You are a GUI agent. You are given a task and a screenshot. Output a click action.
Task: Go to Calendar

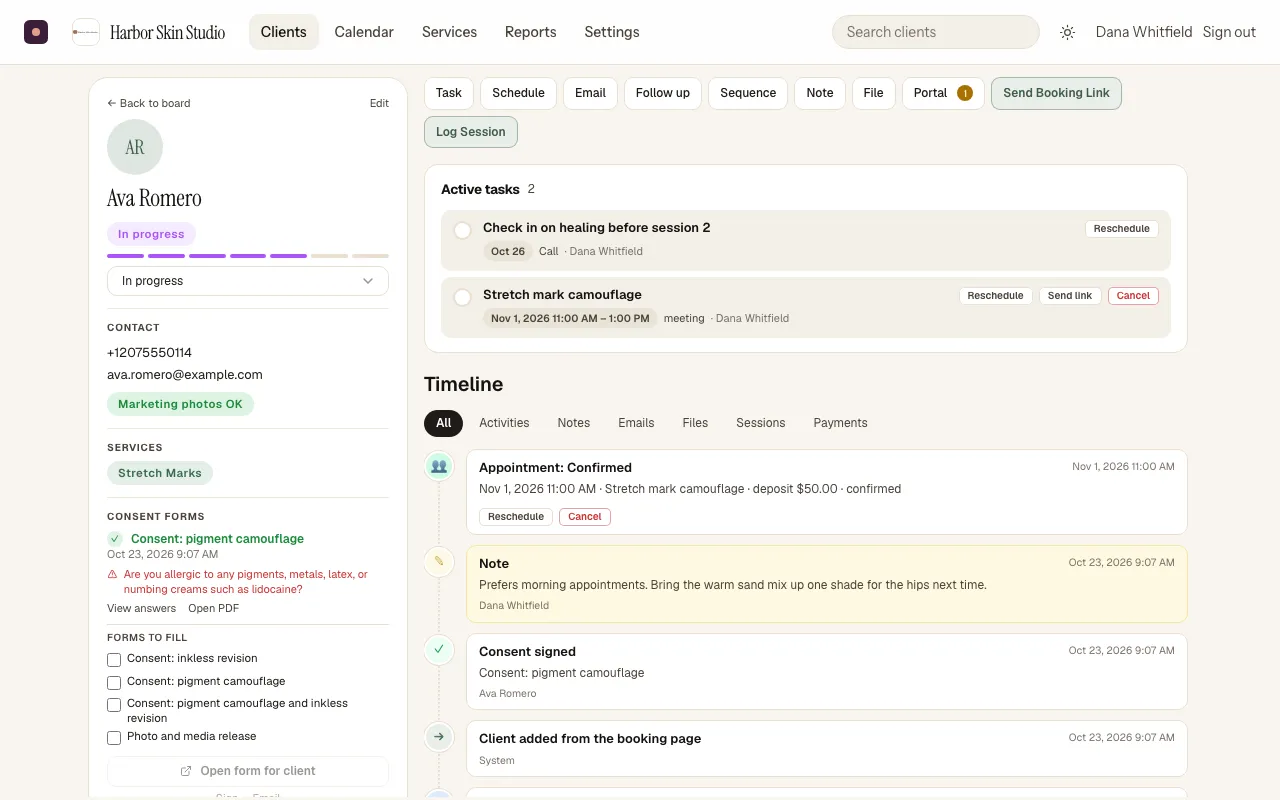(x=364, y=32)
